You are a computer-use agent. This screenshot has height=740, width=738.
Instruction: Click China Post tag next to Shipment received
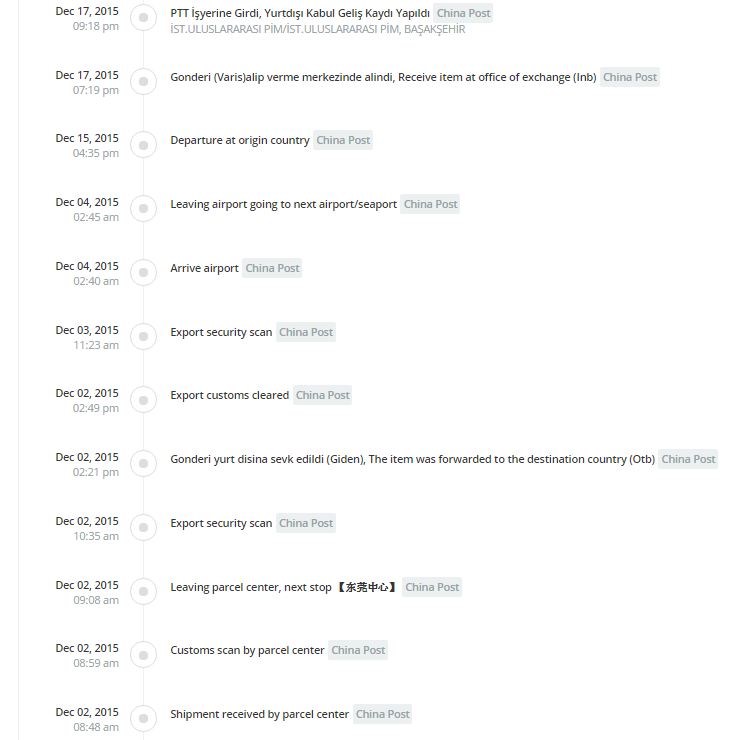point(382,714)
